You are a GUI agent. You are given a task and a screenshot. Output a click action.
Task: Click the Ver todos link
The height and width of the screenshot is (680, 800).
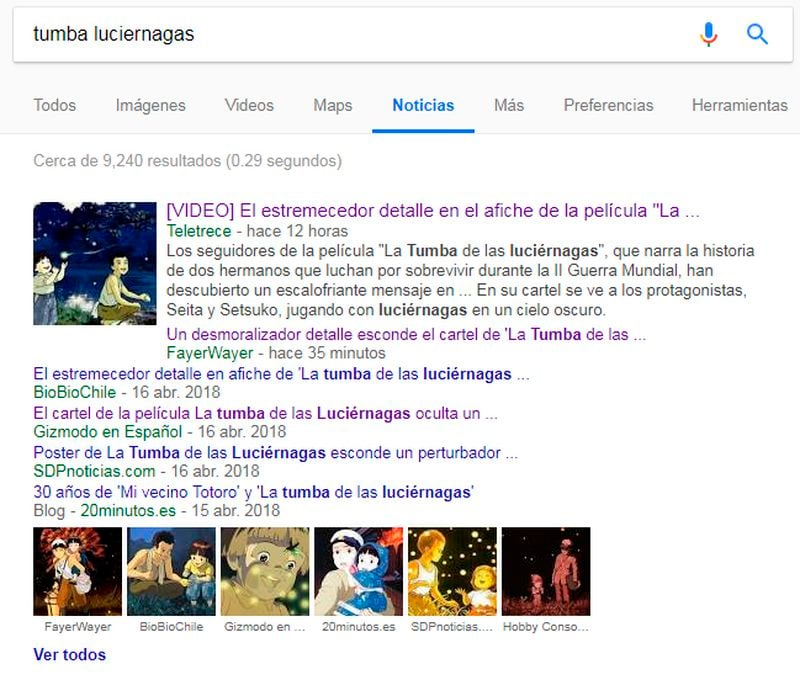[69, 654]
